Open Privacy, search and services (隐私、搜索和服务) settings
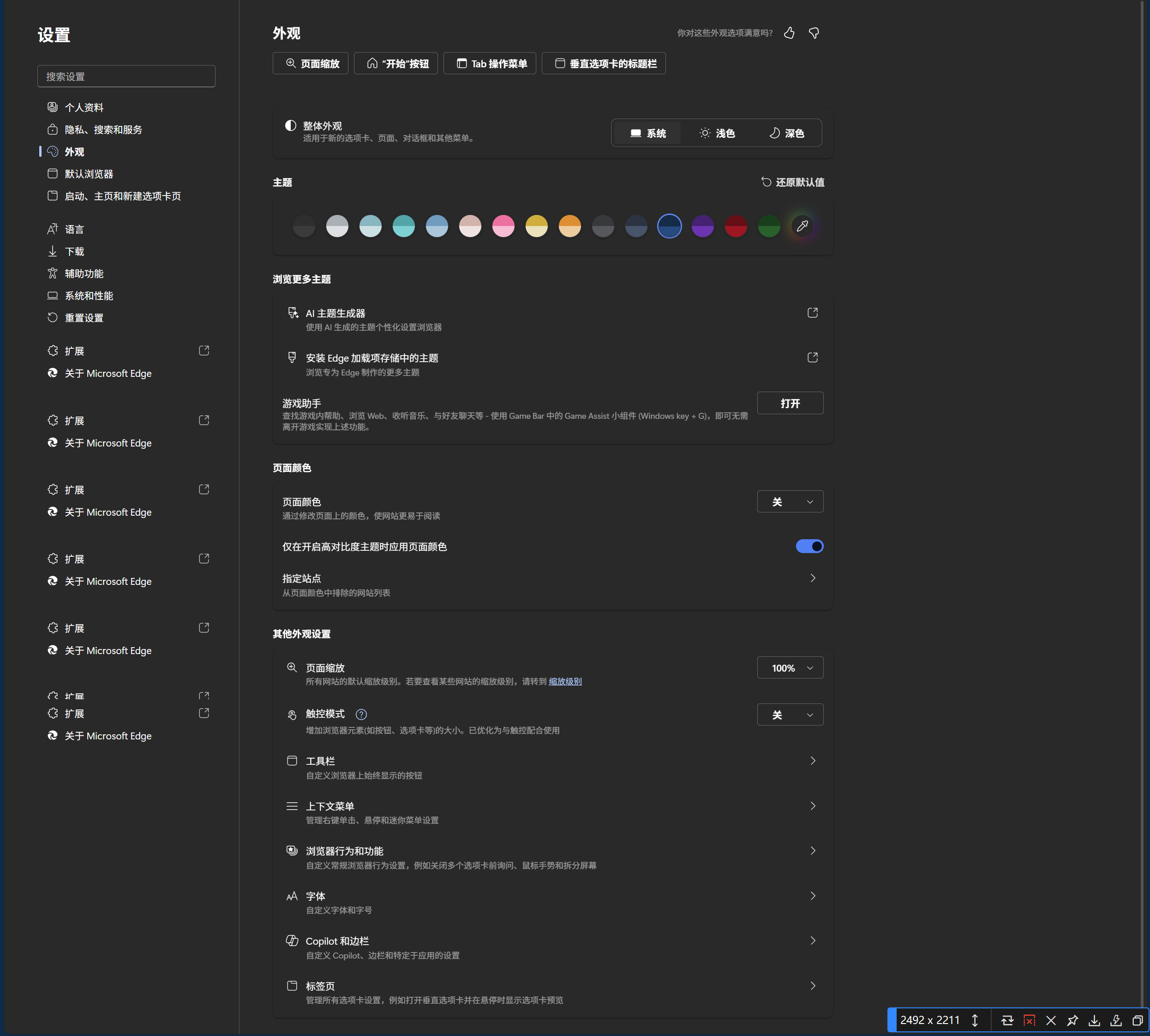The height and width of the screenshot is (1036, 1150). [103, 130]
